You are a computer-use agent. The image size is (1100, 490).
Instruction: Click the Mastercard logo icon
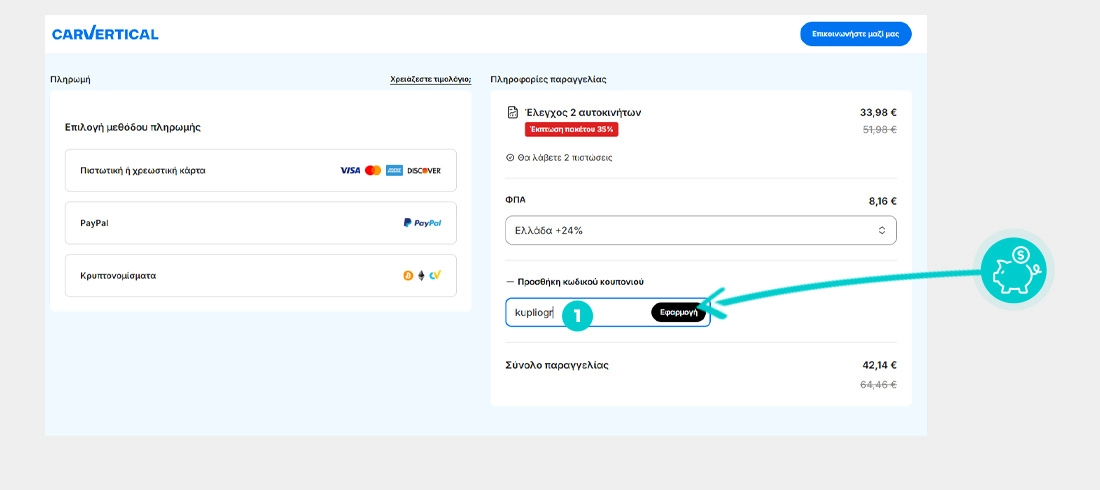(x=373, y=171)
